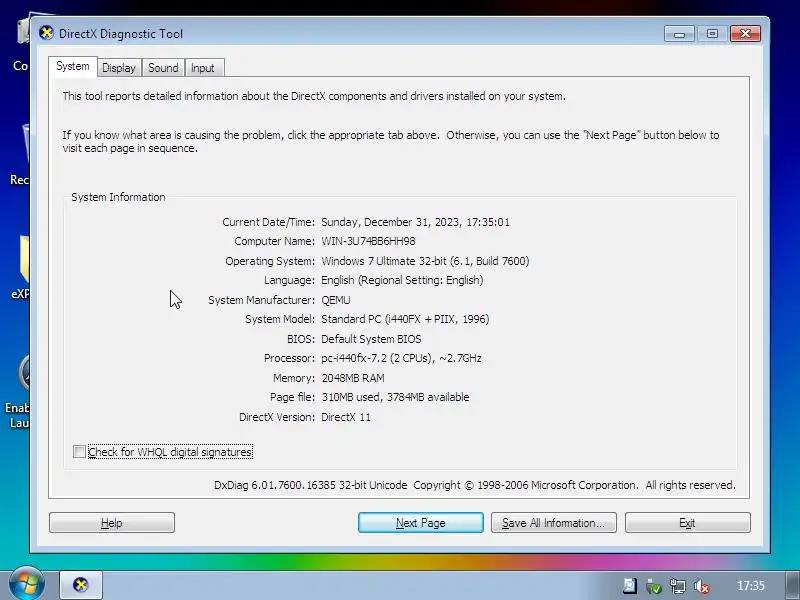Click the 'Memory:' label
800x600 pixels.
pyautogui.click(x=294, y=378)
